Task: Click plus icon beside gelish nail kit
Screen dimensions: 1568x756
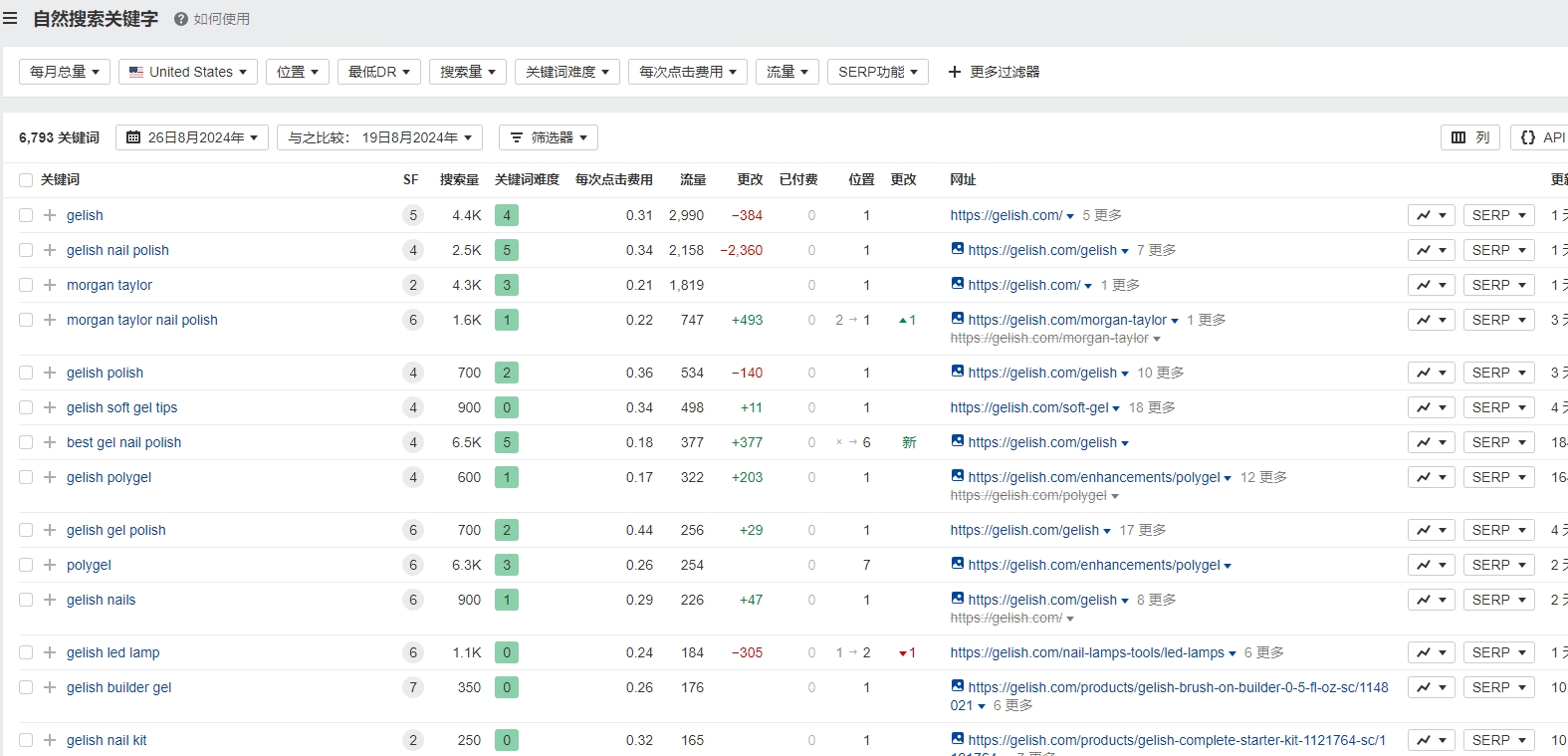Action: click(x=50, y=740)
